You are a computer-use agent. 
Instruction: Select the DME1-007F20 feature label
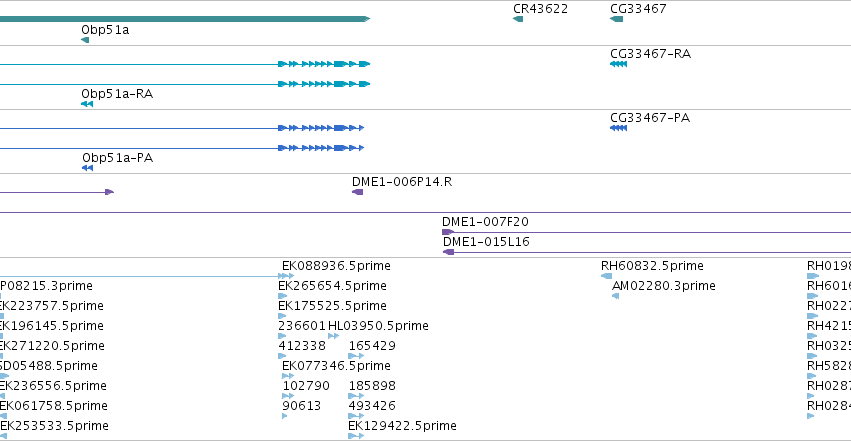[x=485, y=222]
